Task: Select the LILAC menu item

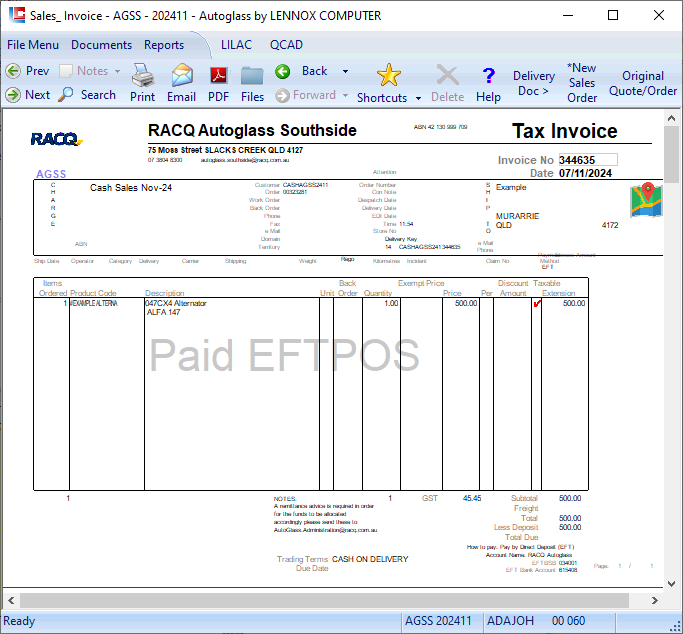Action: tap(236, 45)
